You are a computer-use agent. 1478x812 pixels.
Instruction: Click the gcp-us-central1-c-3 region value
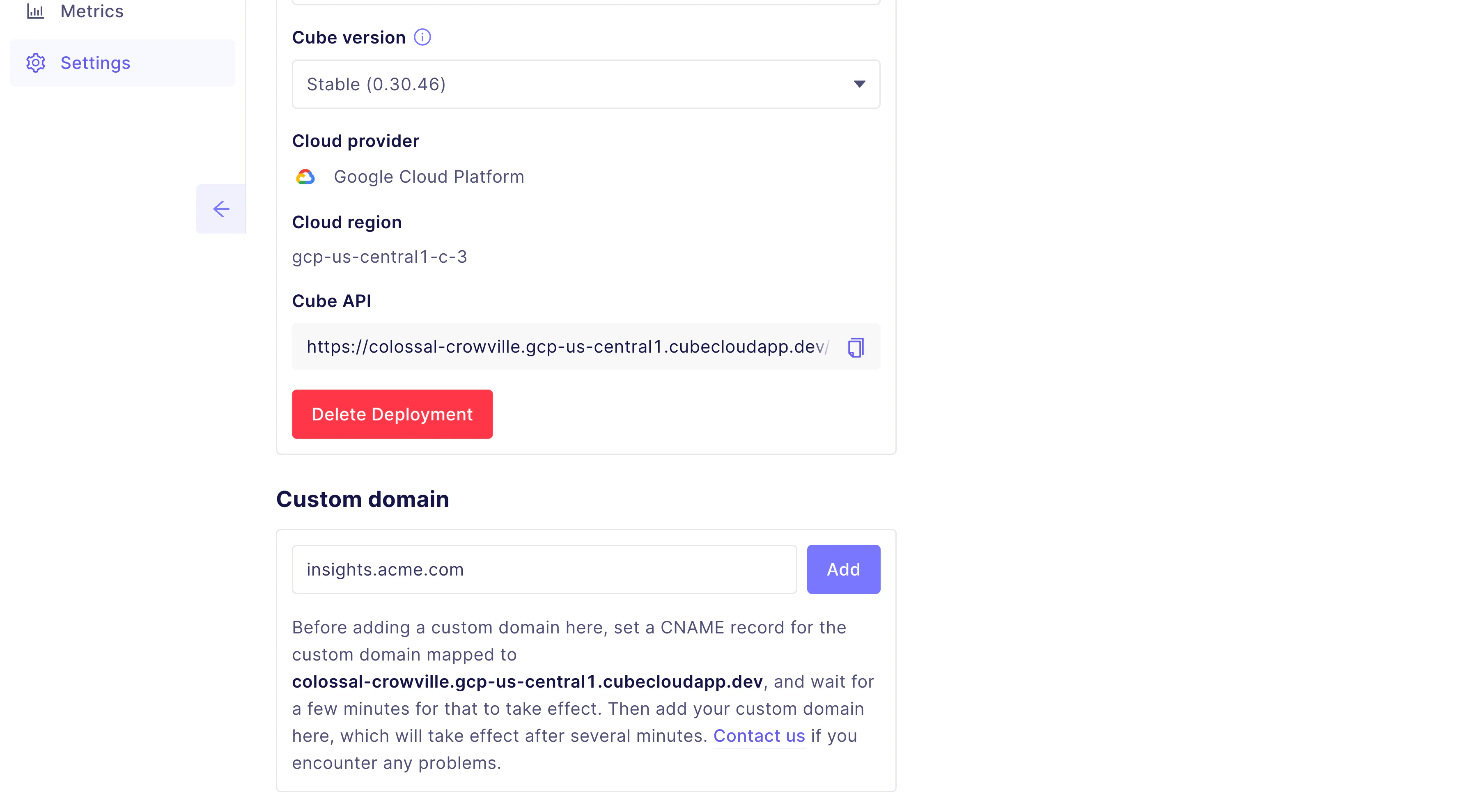[379, 257]
